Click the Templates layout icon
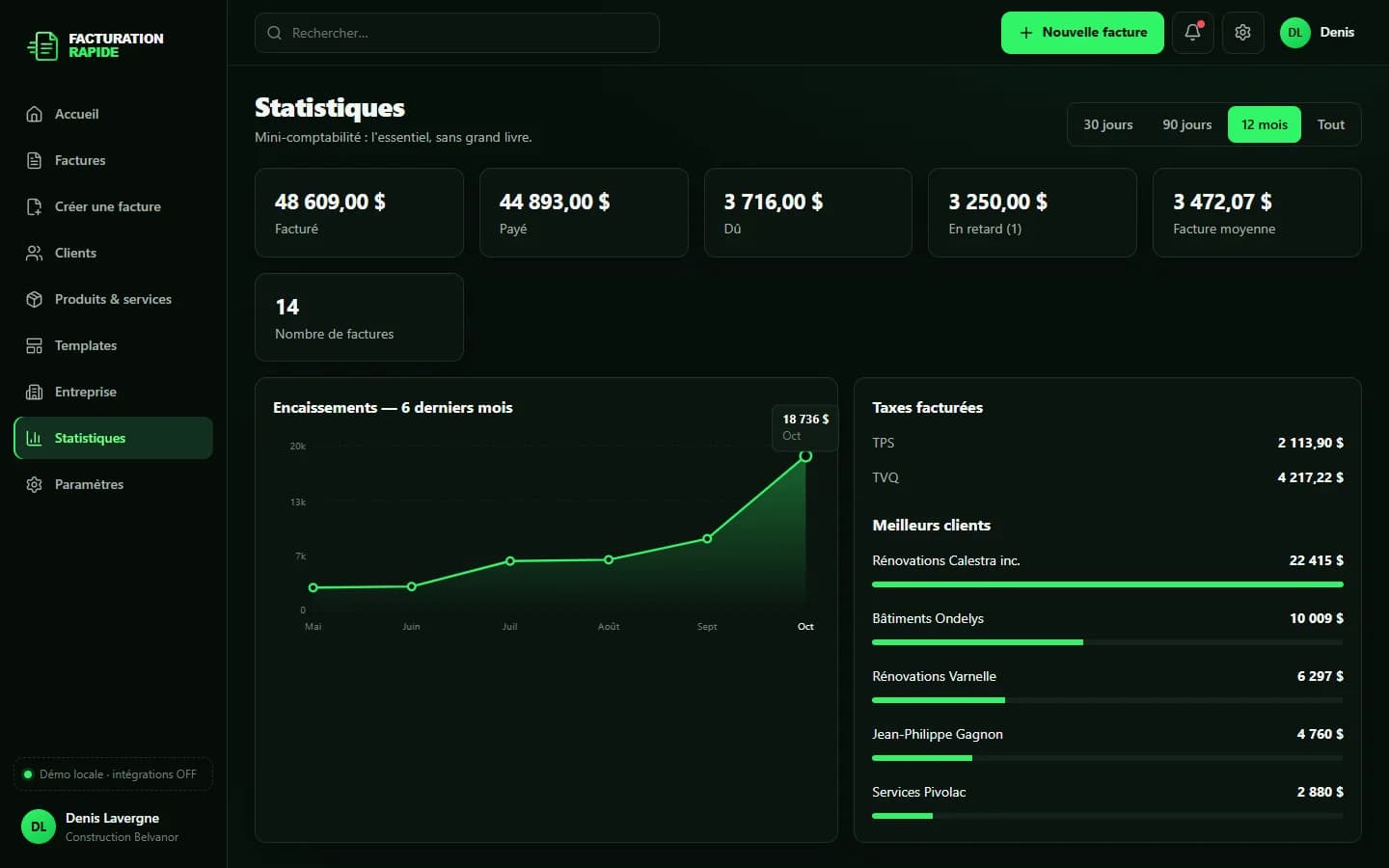 (x=35, y=345)
